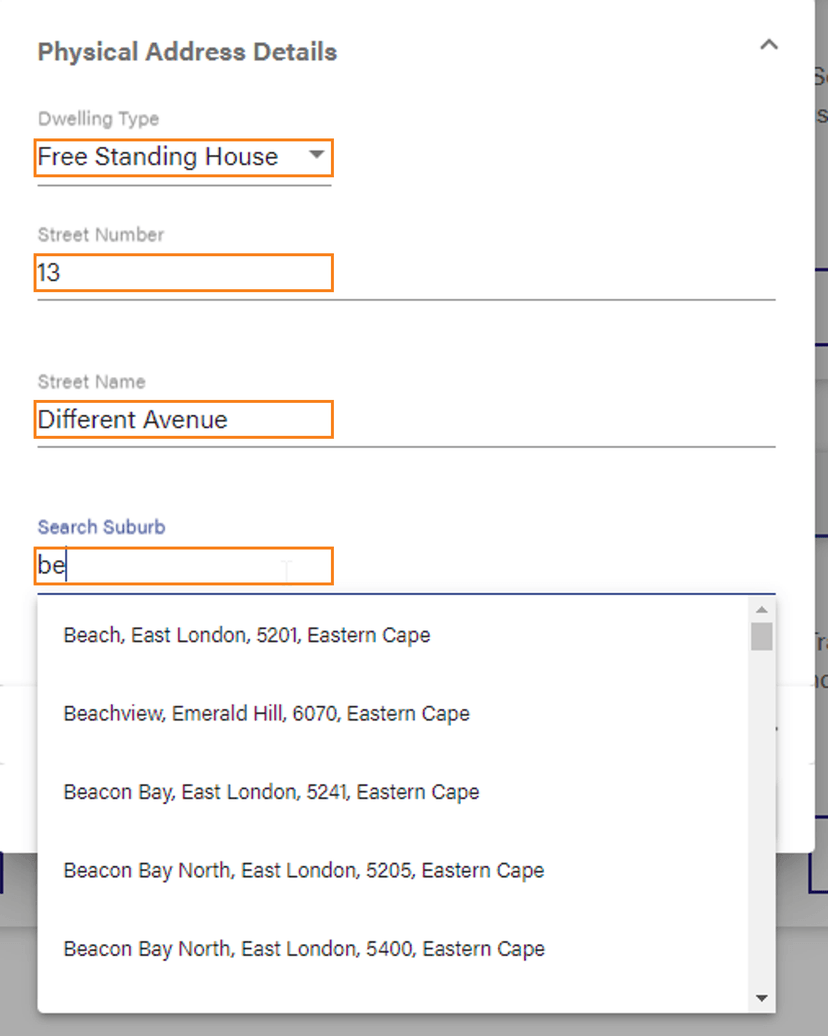The width and height of the screenshot is (828, 1036).
Task: Select Beacon Bay North with postal code 5400
Action: [x=303, y=948]
